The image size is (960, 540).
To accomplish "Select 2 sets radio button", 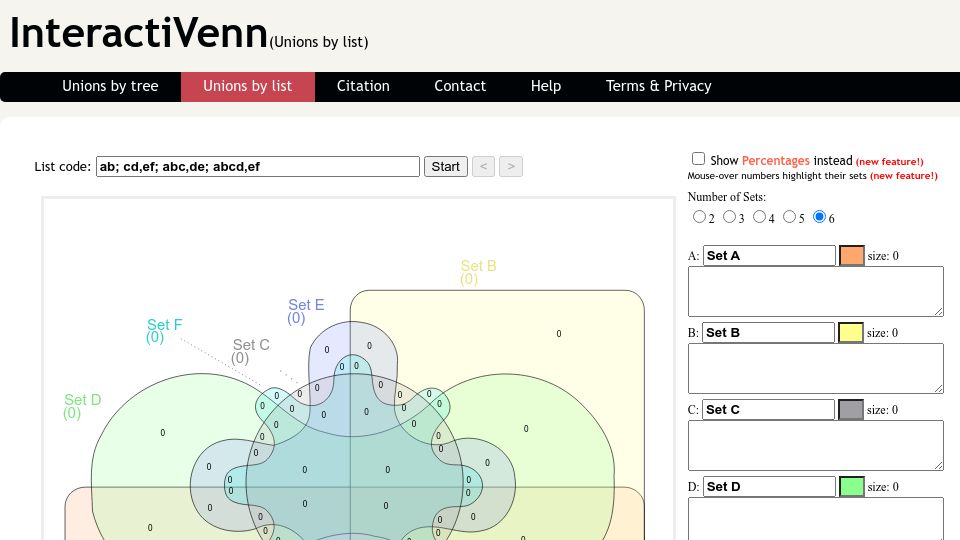I will (x=699, y=217).
